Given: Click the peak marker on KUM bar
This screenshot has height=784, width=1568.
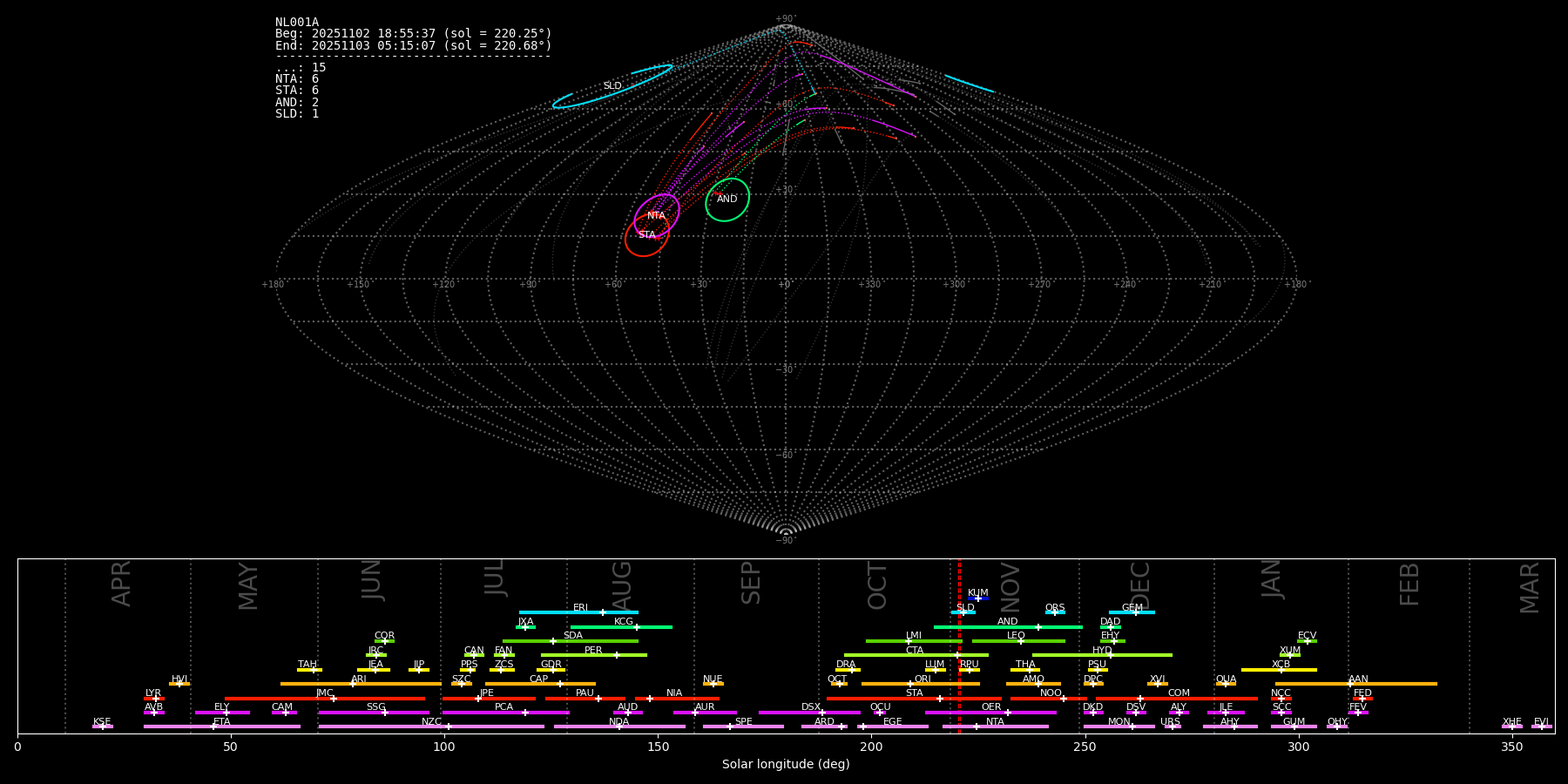Looking at the screenshot, I should [x=977, y=598].
